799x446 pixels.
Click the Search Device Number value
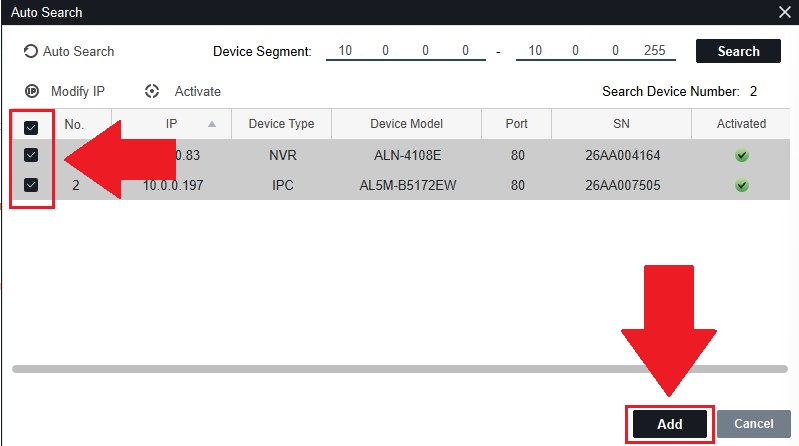tap(753, 91)
